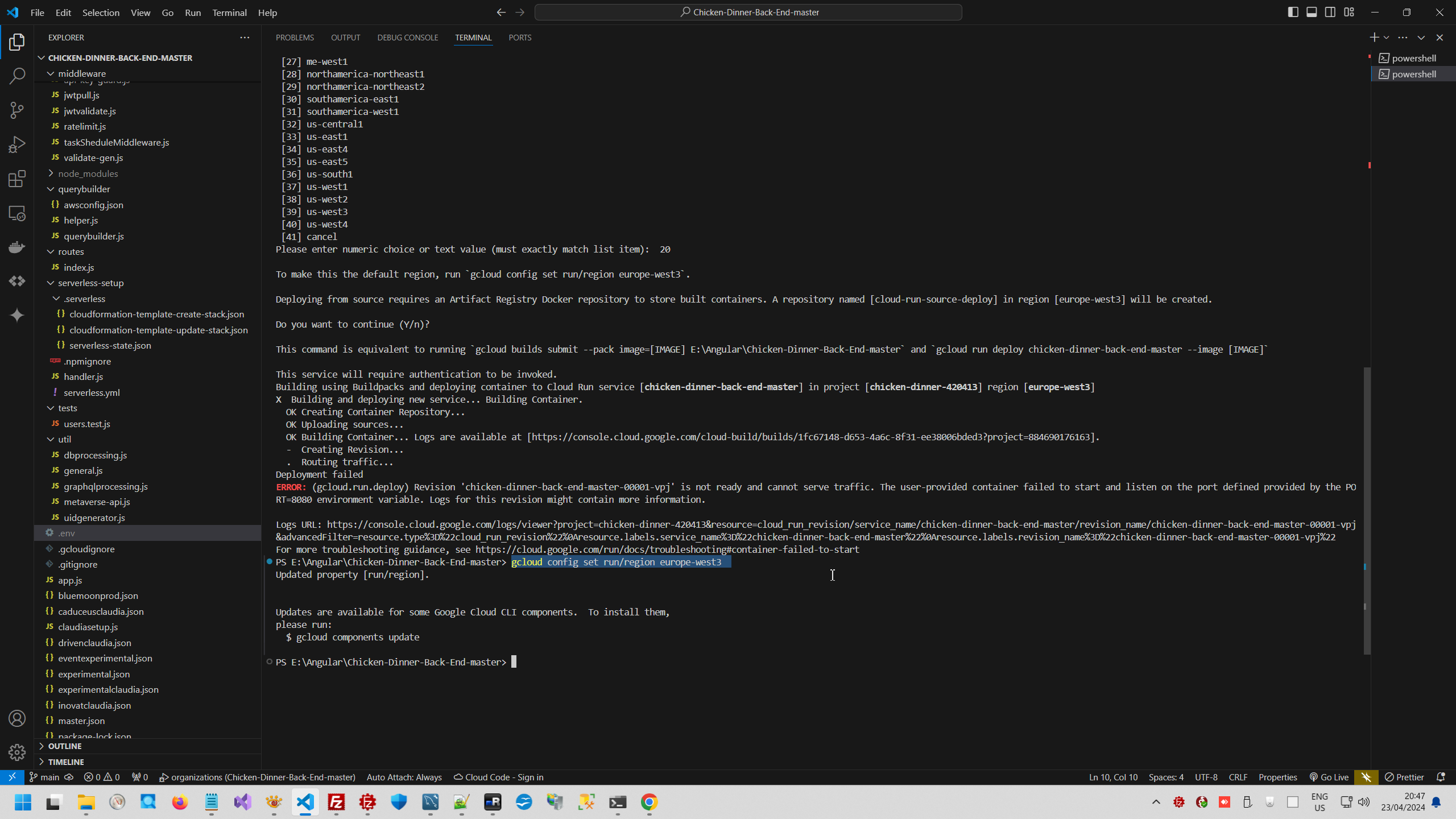Click Go Live in the status bar

(1329, 777)
